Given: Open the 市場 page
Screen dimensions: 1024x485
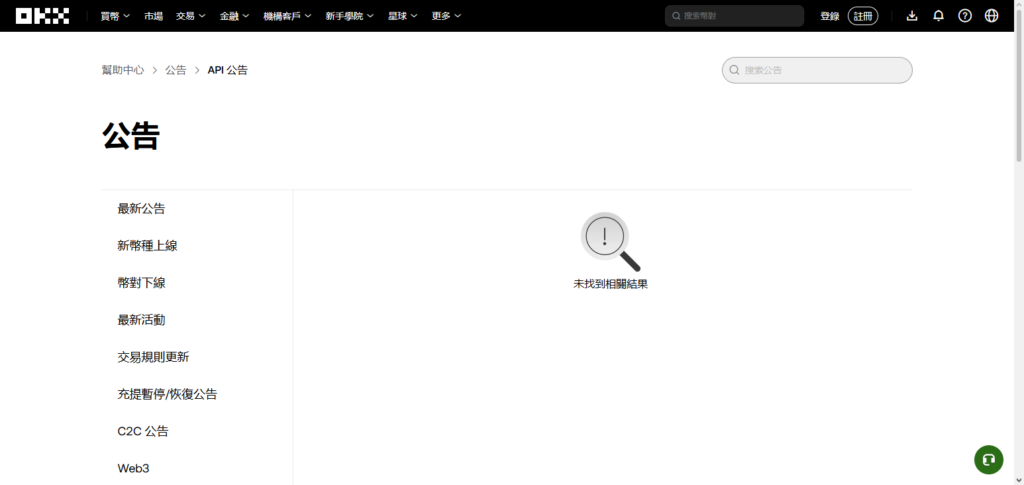Looking at the screenshot, I should [x=153, y=16].
